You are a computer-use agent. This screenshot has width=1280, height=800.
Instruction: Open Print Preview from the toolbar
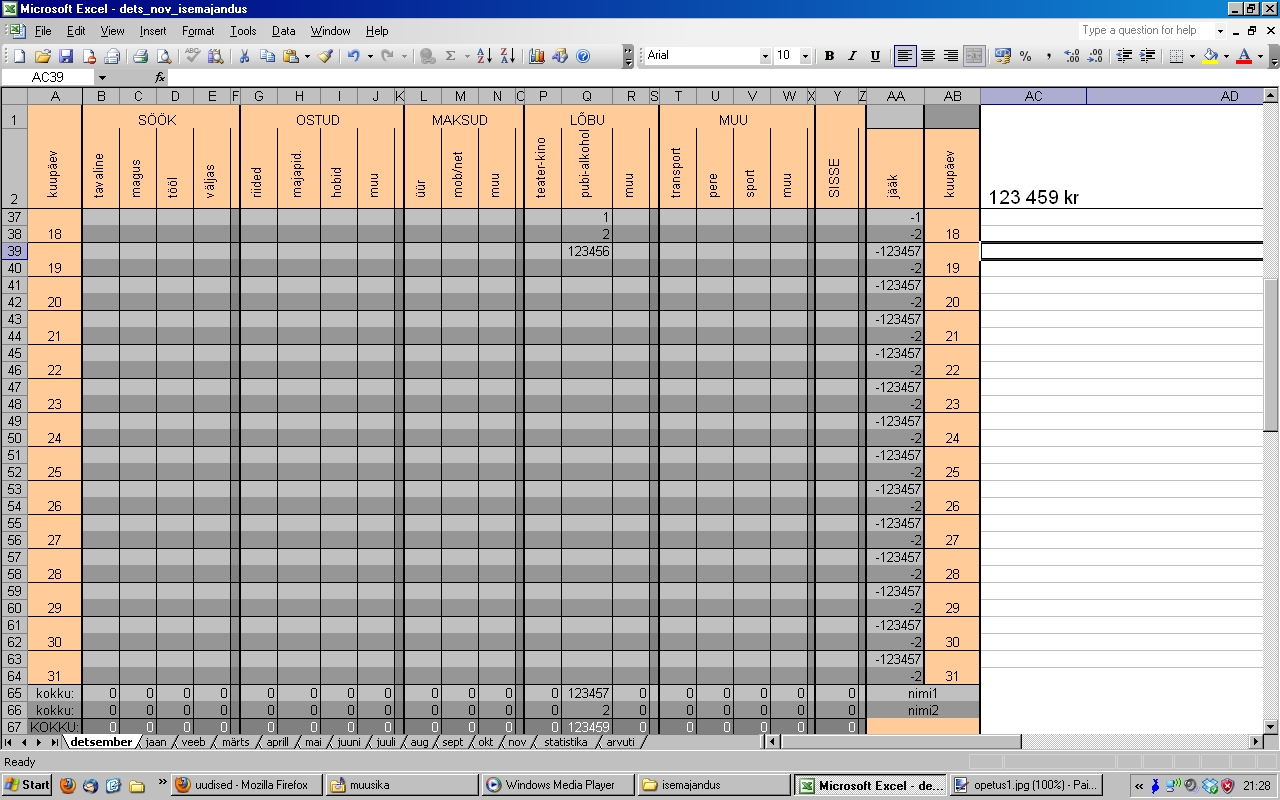163,56
